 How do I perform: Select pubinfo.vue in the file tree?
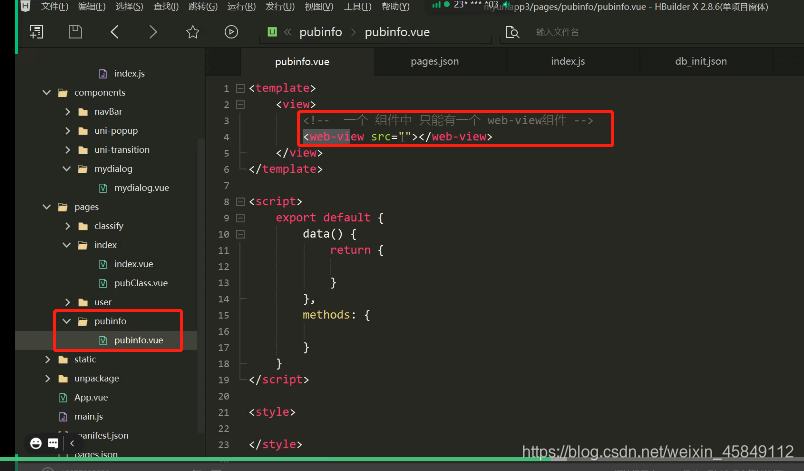[x=138, y=340]
